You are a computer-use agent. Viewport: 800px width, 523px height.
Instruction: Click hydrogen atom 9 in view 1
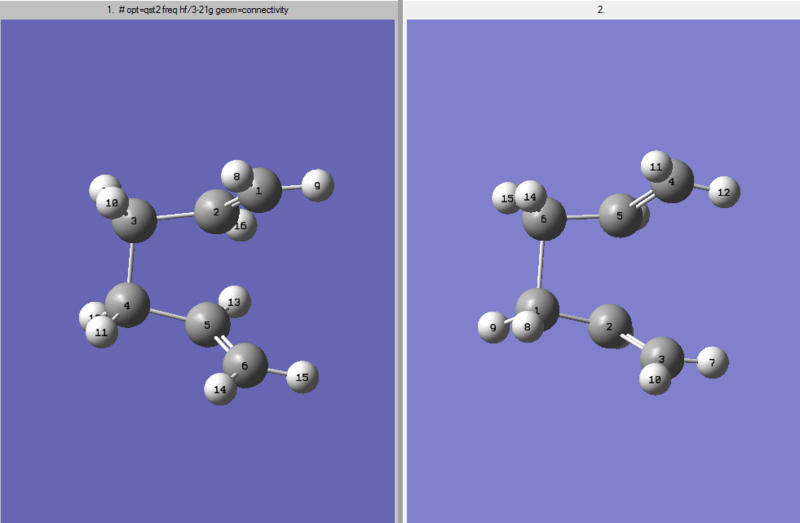tap(318, 186)
